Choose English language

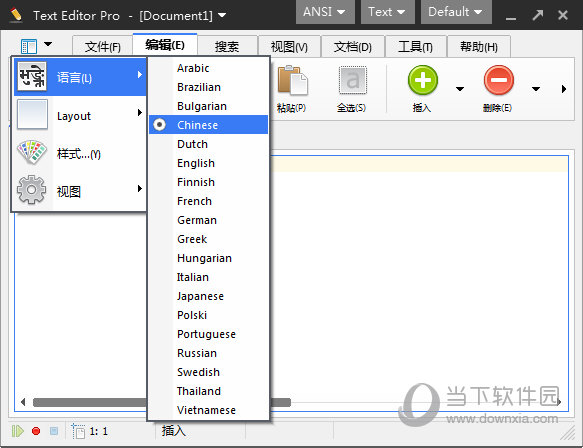click(208, 163)
